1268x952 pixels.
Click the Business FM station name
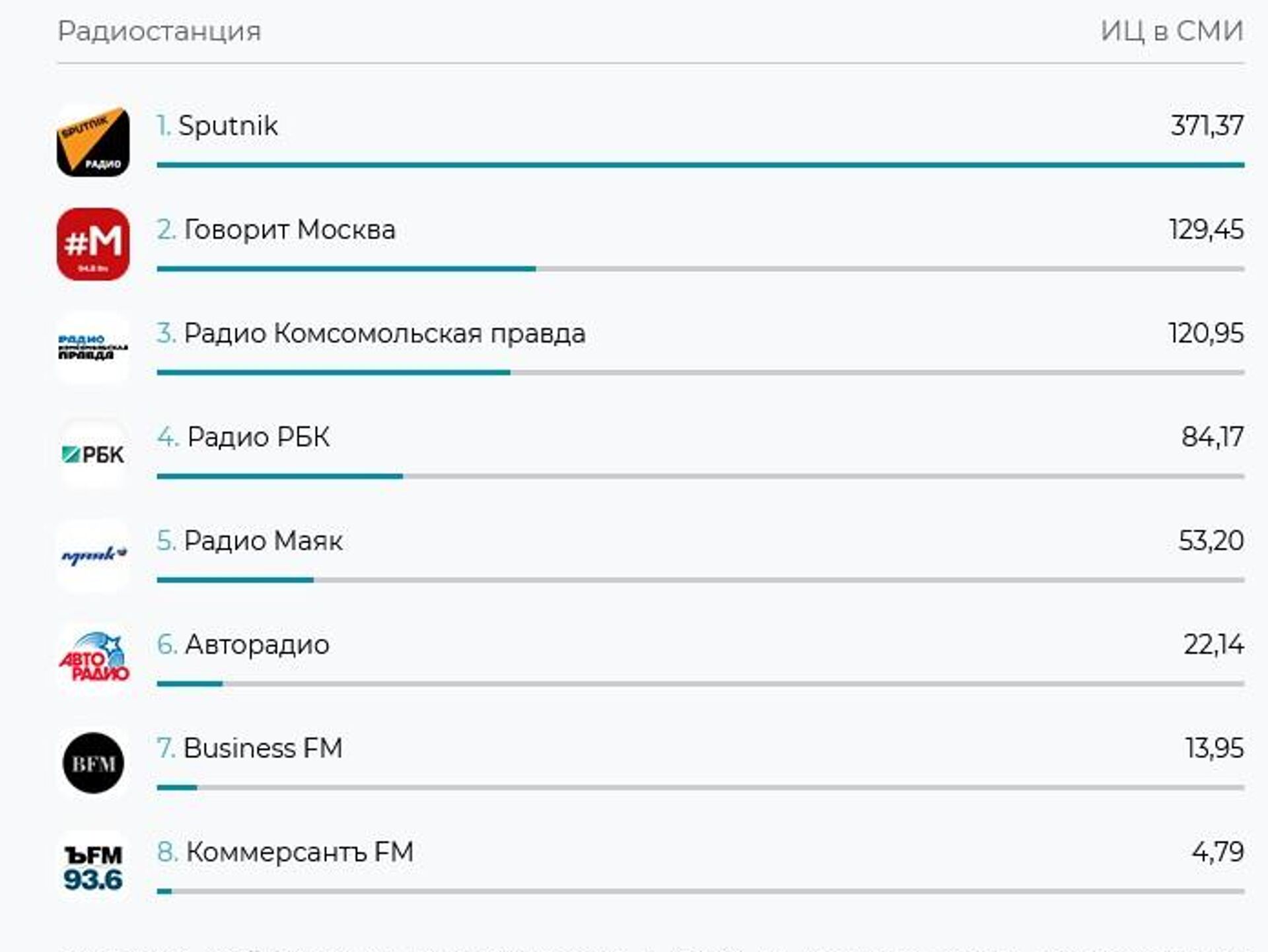click(263, 748)
